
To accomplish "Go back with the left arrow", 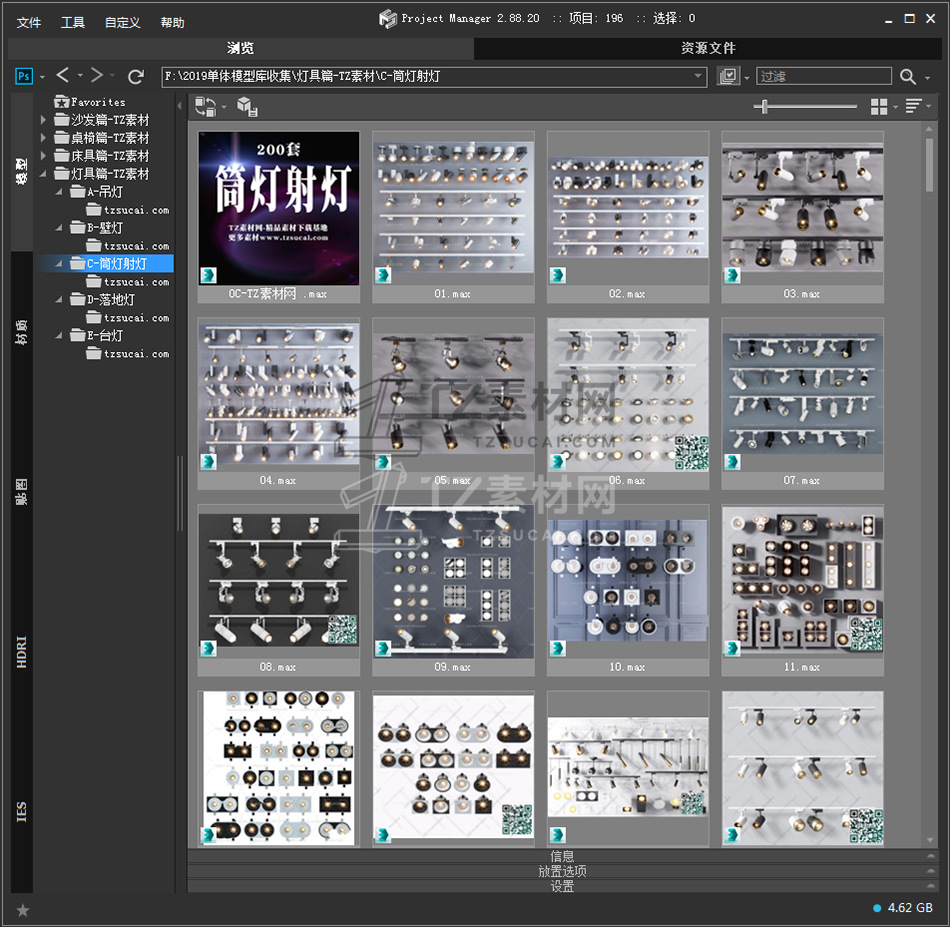I will tap(63, 76).
